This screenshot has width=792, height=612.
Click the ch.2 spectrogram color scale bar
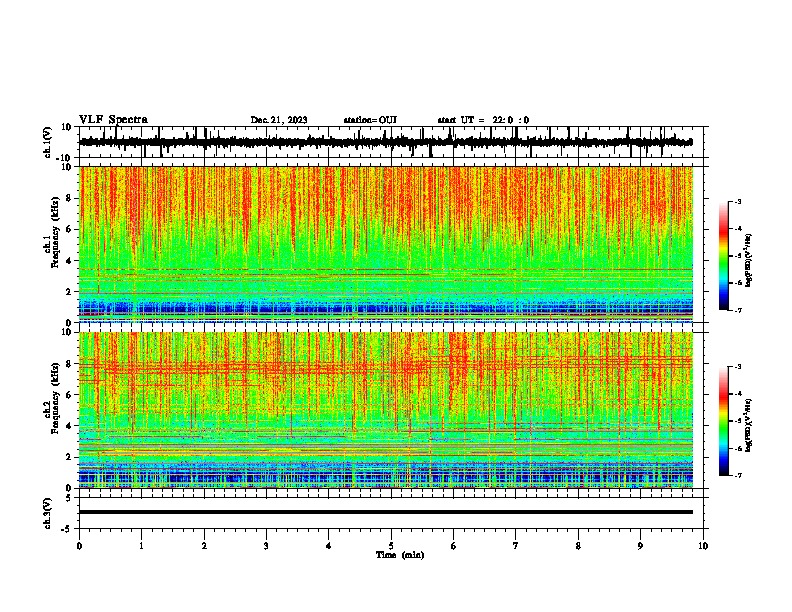(723, 421)
